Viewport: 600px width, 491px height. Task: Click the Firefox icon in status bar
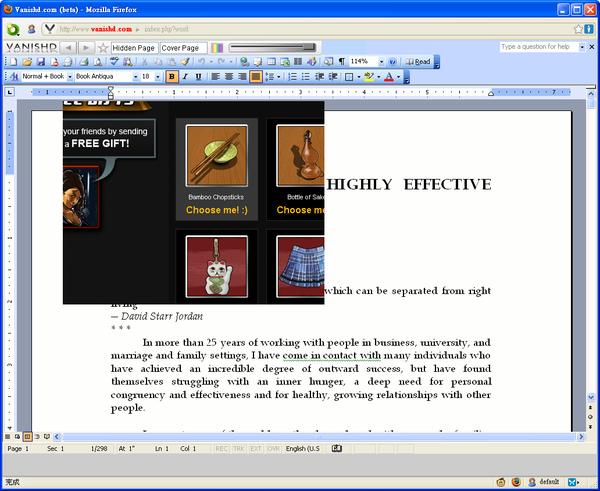[x=516, y=482]
